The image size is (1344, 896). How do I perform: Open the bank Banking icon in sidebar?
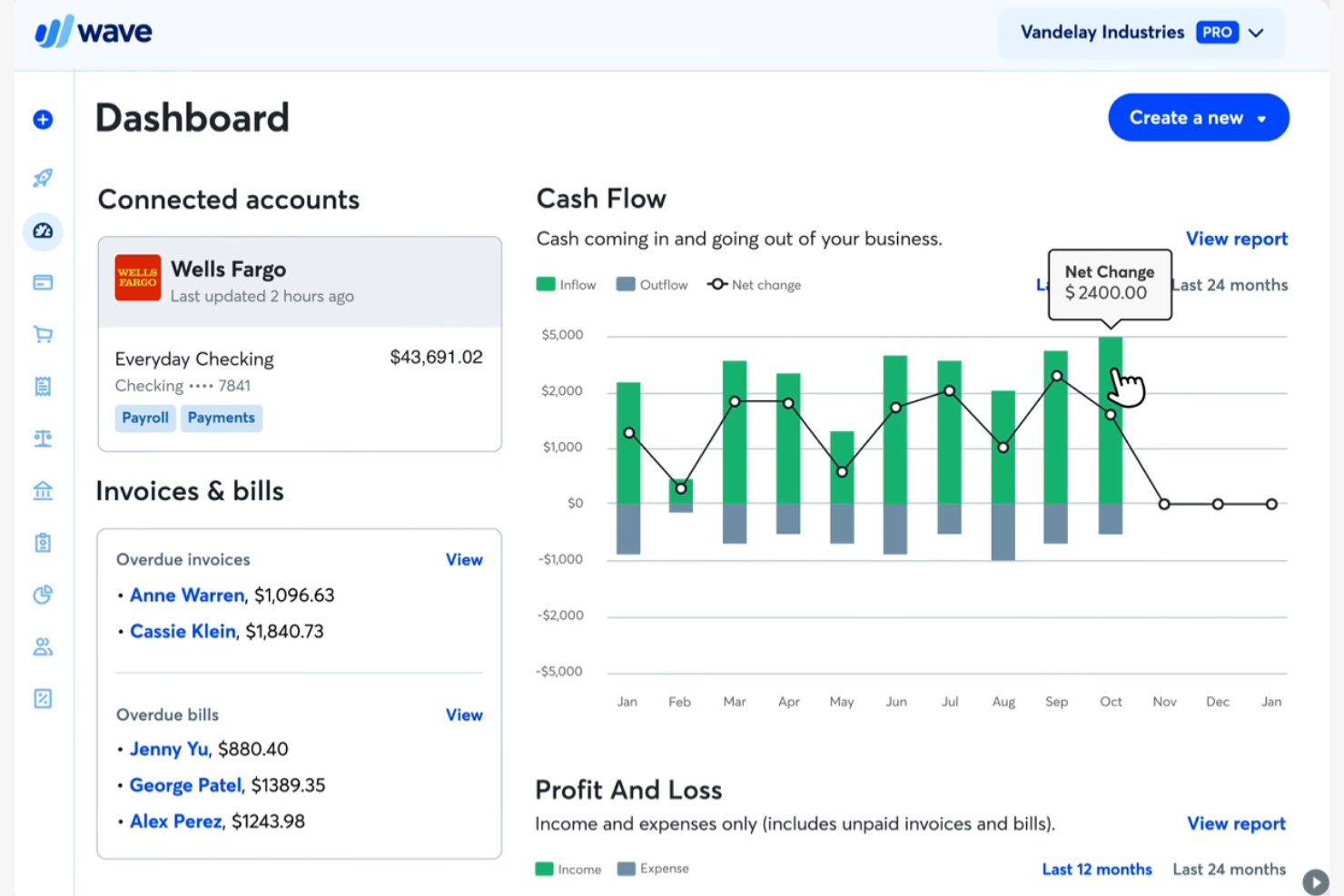[x=43, y=490]
